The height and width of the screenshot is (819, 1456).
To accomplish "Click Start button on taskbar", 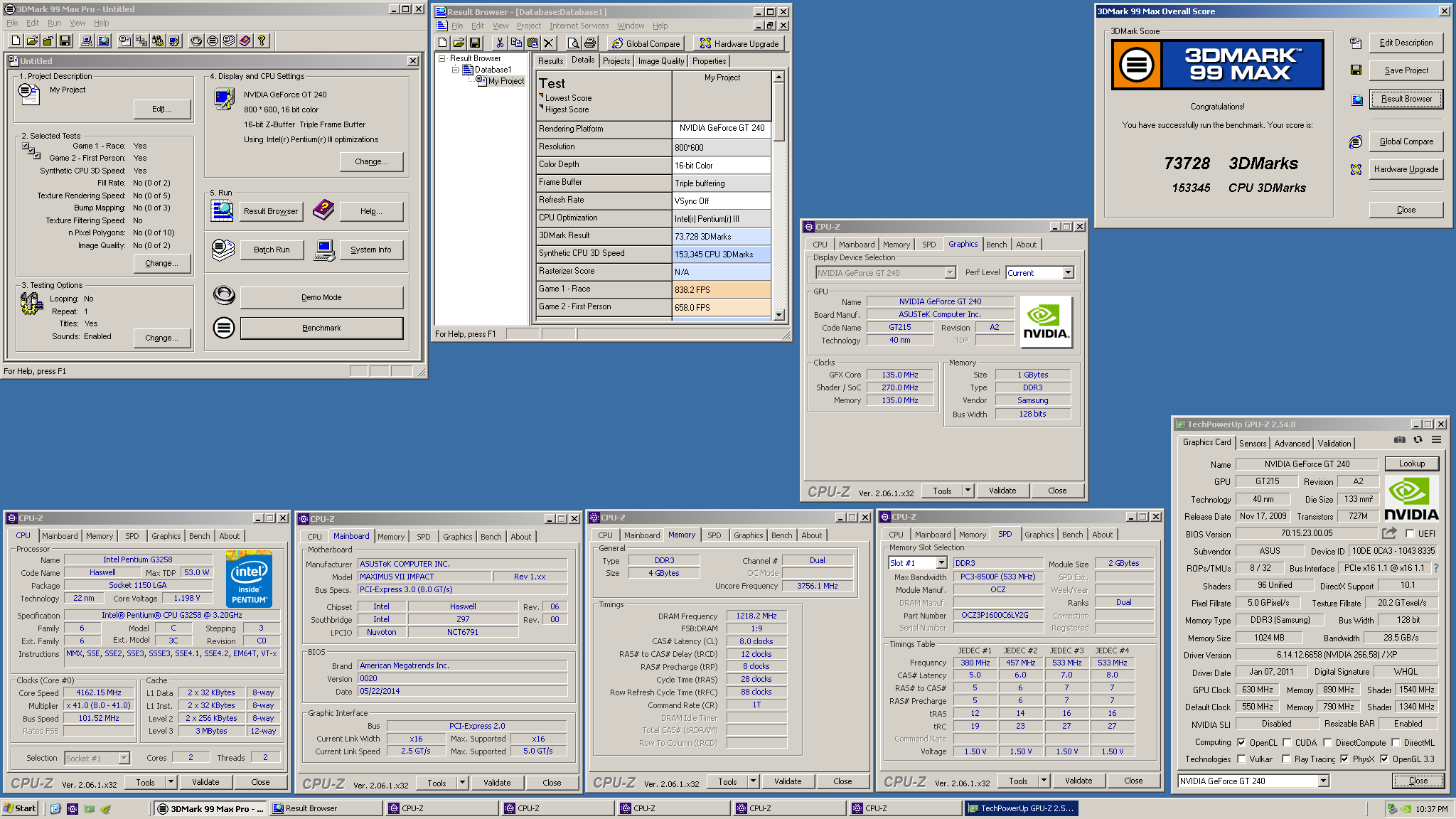I will pos(20,808).
